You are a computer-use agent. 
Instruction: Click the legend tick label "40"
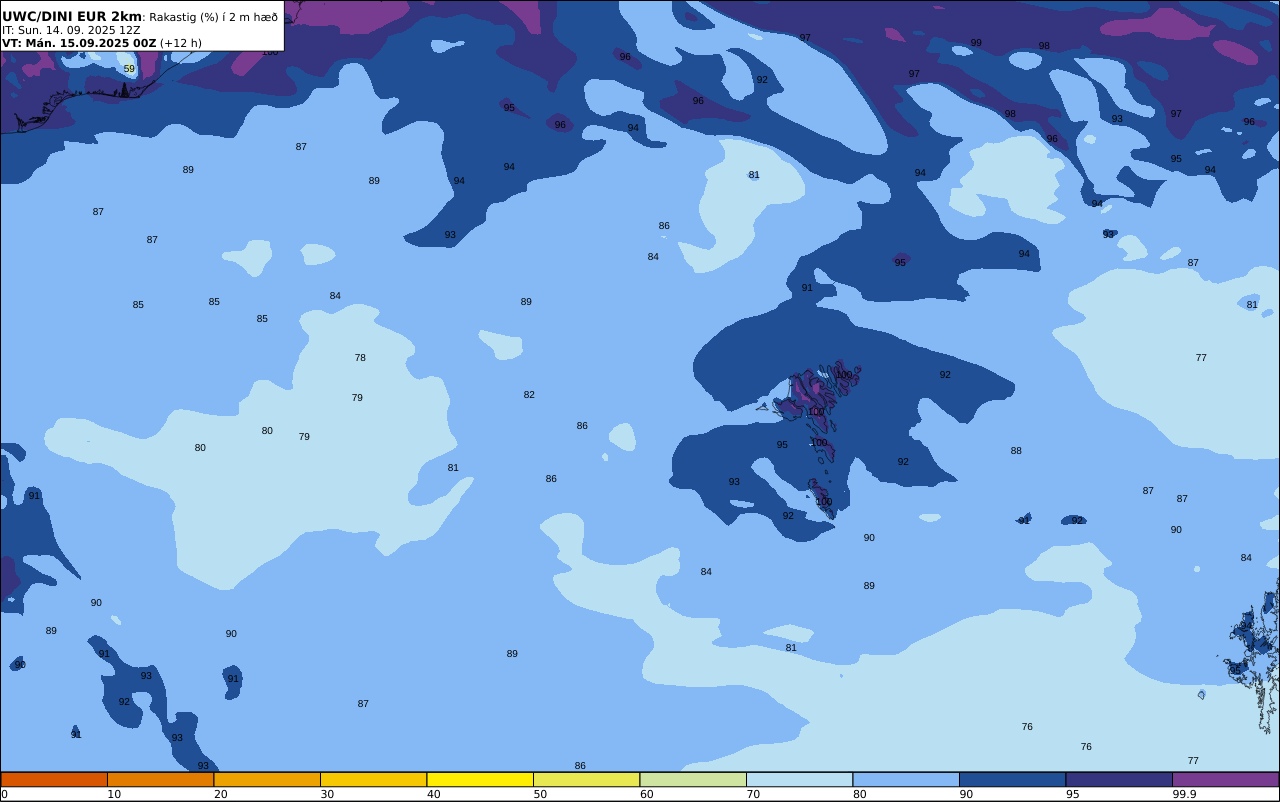coord(433,794)
